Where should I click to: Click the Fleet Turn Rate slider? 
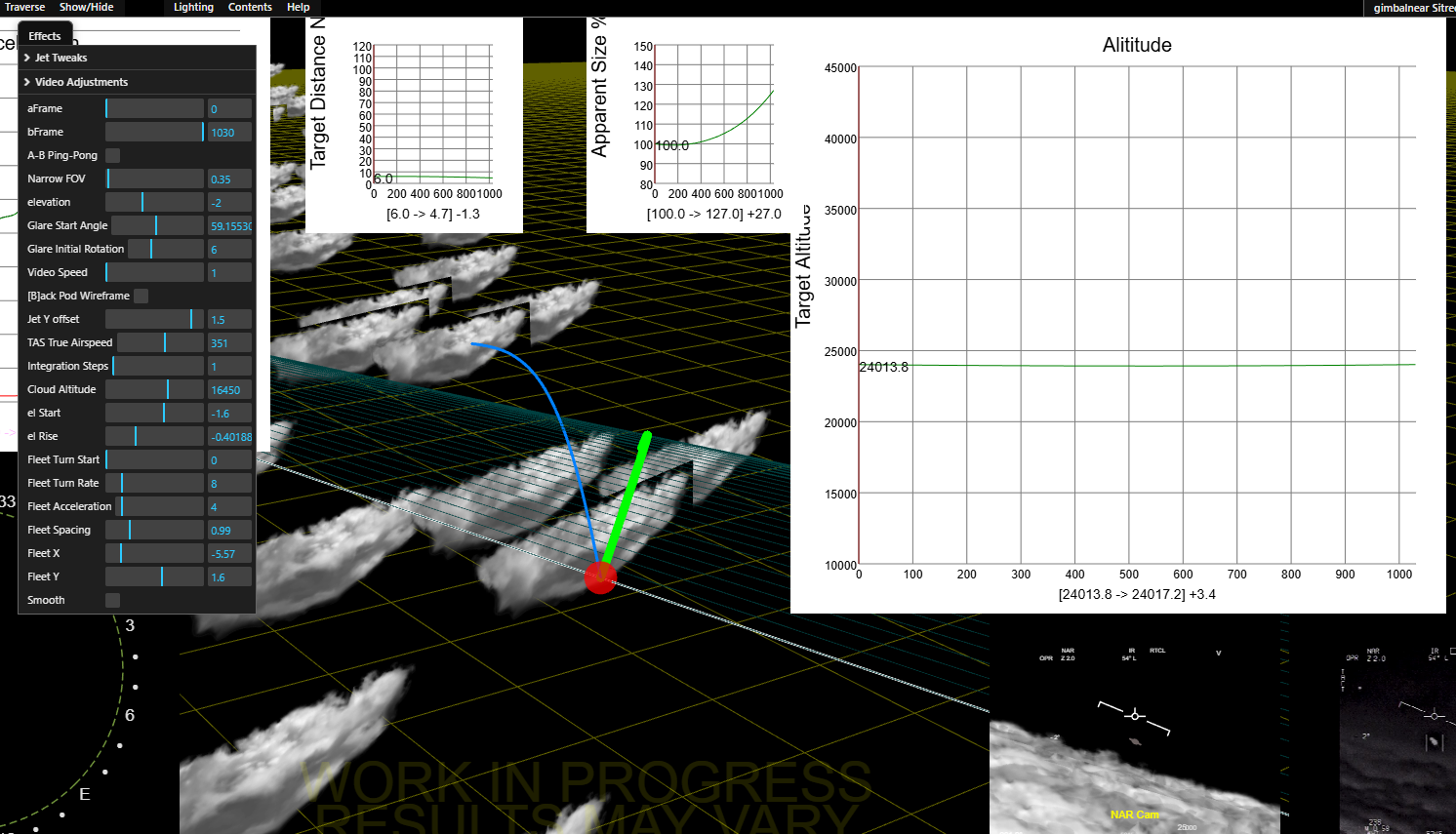point(154,483)
